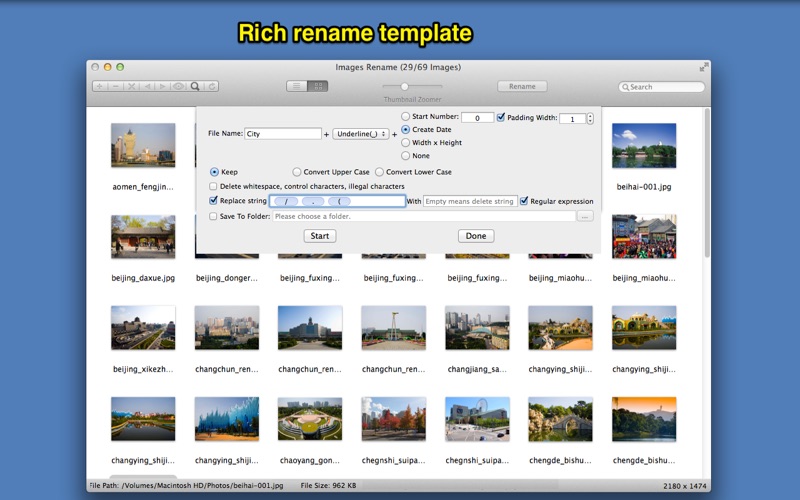Click the refresh icon in toolbar
Viewport: 800px width, 500px height.
pos(212,87)
